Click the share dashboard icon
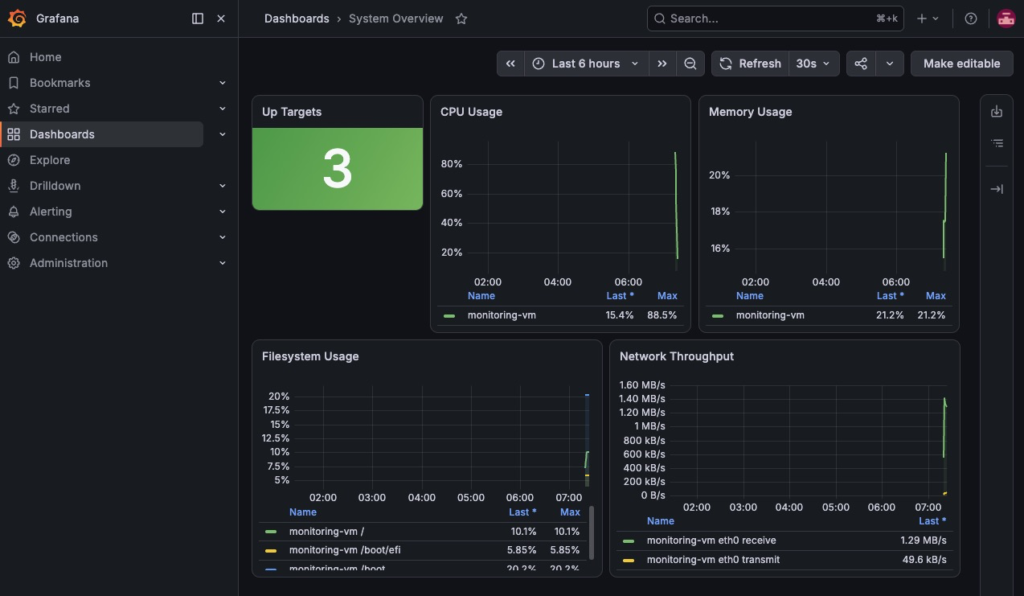Viewport: 1024px width, 596px height. point(861,63)
